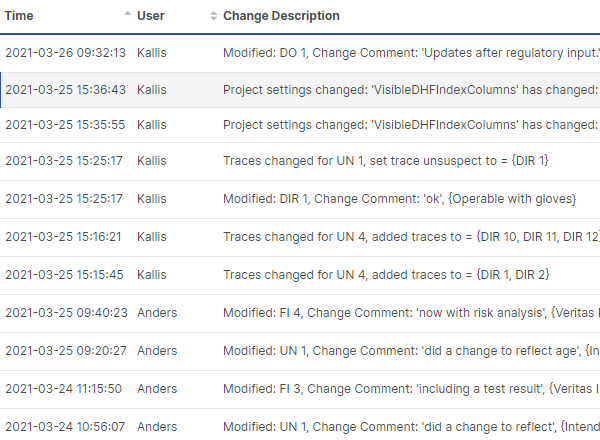The image size is (600, 440).
Task: Open the 'Updates after regulatory input' DO 1 entry
Action: pyautogui.click(x=411, y=51)
